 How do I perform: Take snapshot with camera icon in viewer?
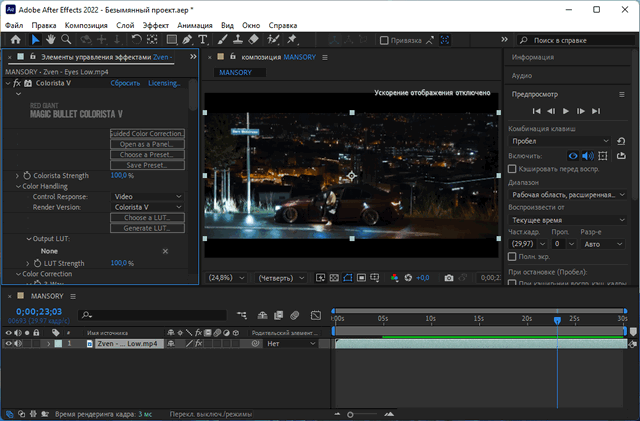pyautogui.click(x=449, y=278)
